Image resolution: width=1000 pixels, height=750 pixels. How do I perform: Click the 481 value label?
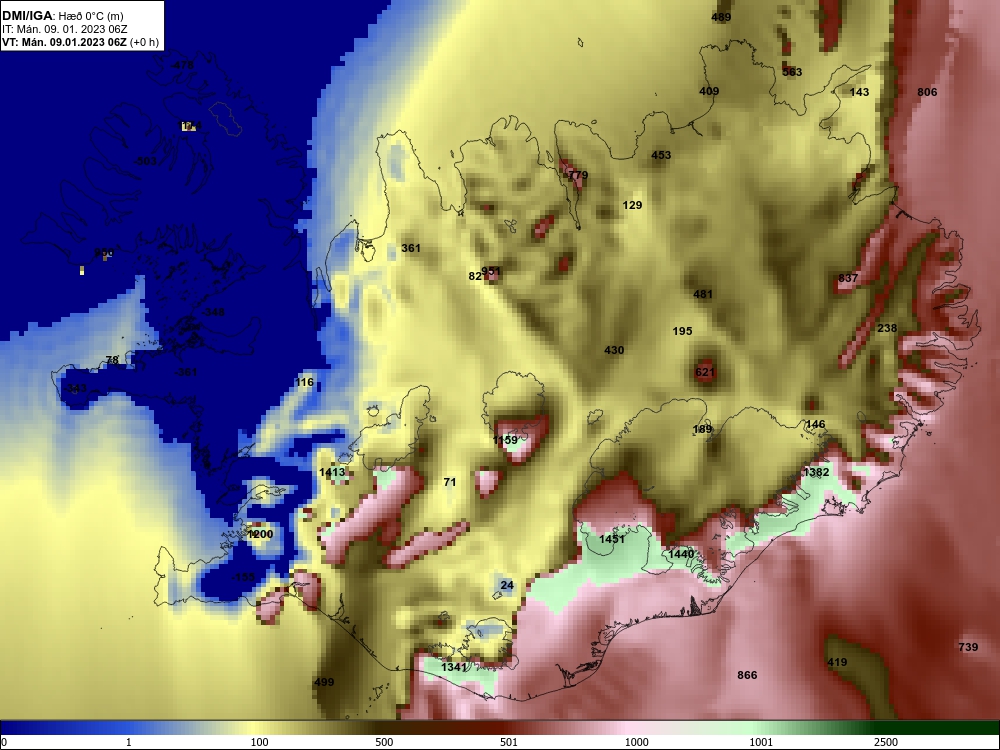click(703, 294)
